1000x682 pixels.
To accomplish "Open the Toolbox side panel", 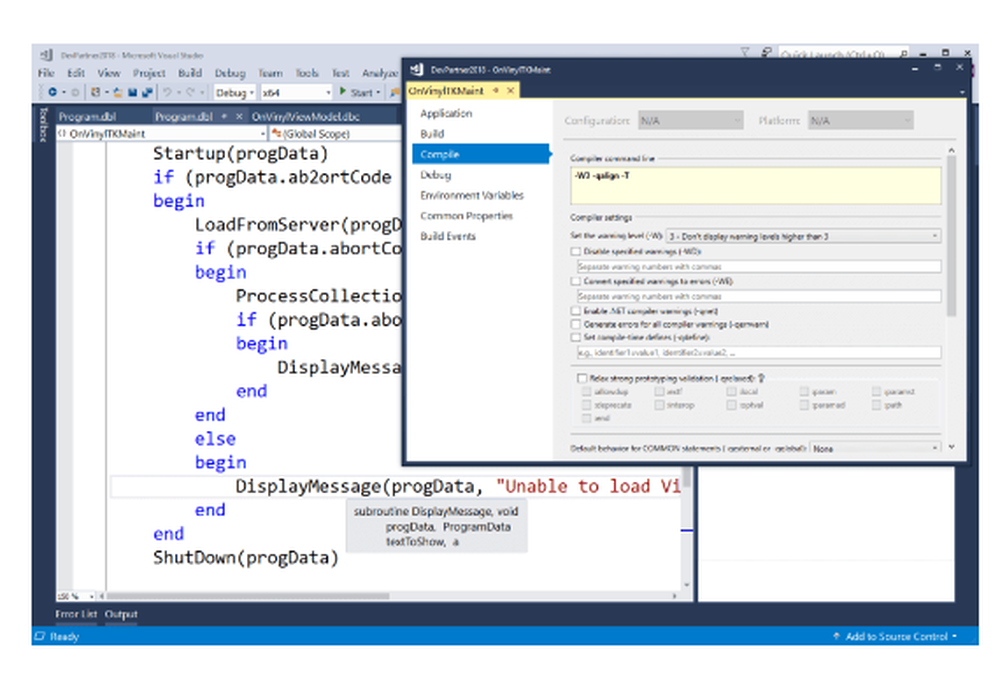I will [x=43, y=124].
